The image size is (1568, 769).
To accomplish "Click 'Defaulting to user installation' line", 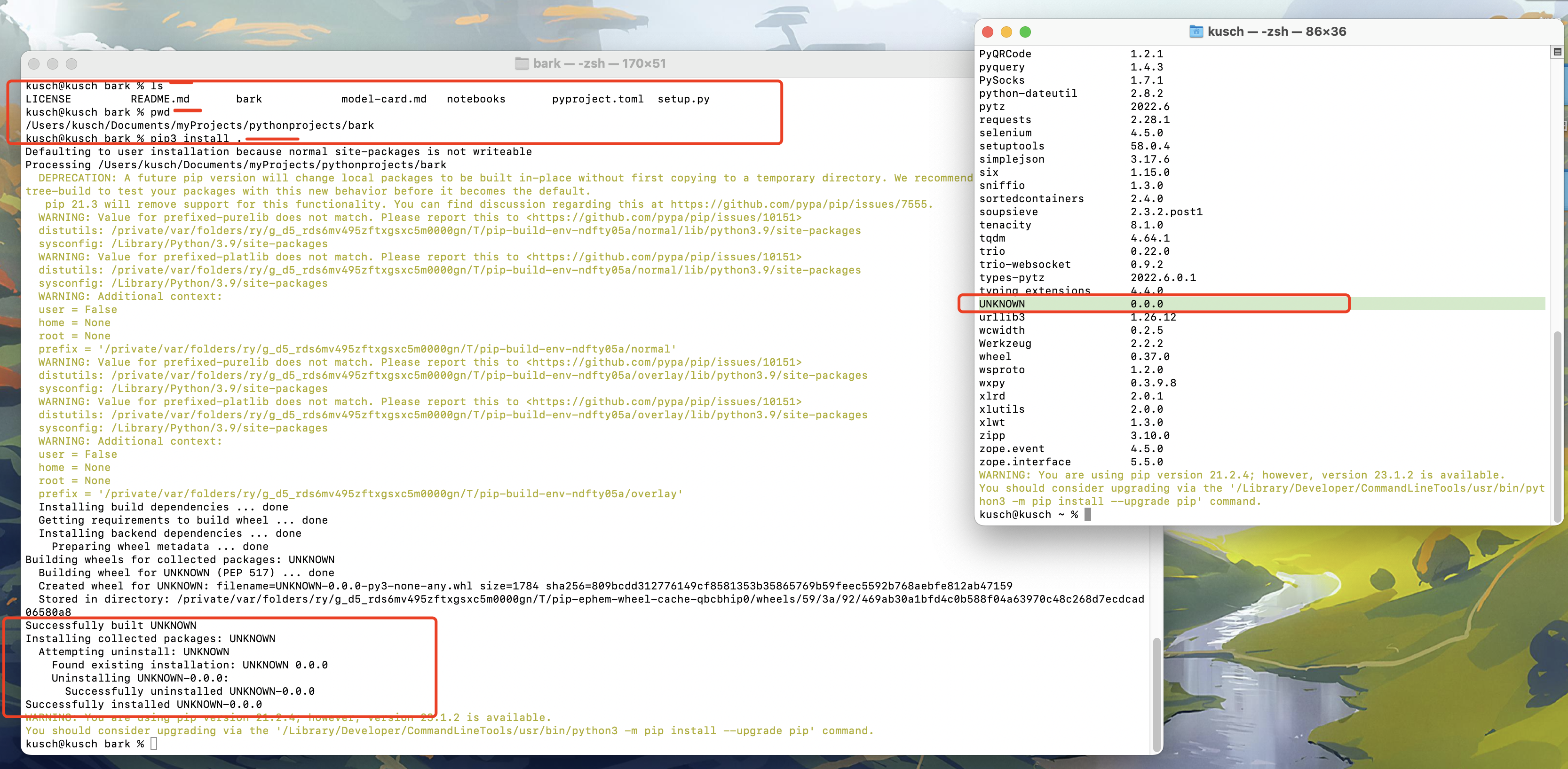I will (x=278, y=151).
